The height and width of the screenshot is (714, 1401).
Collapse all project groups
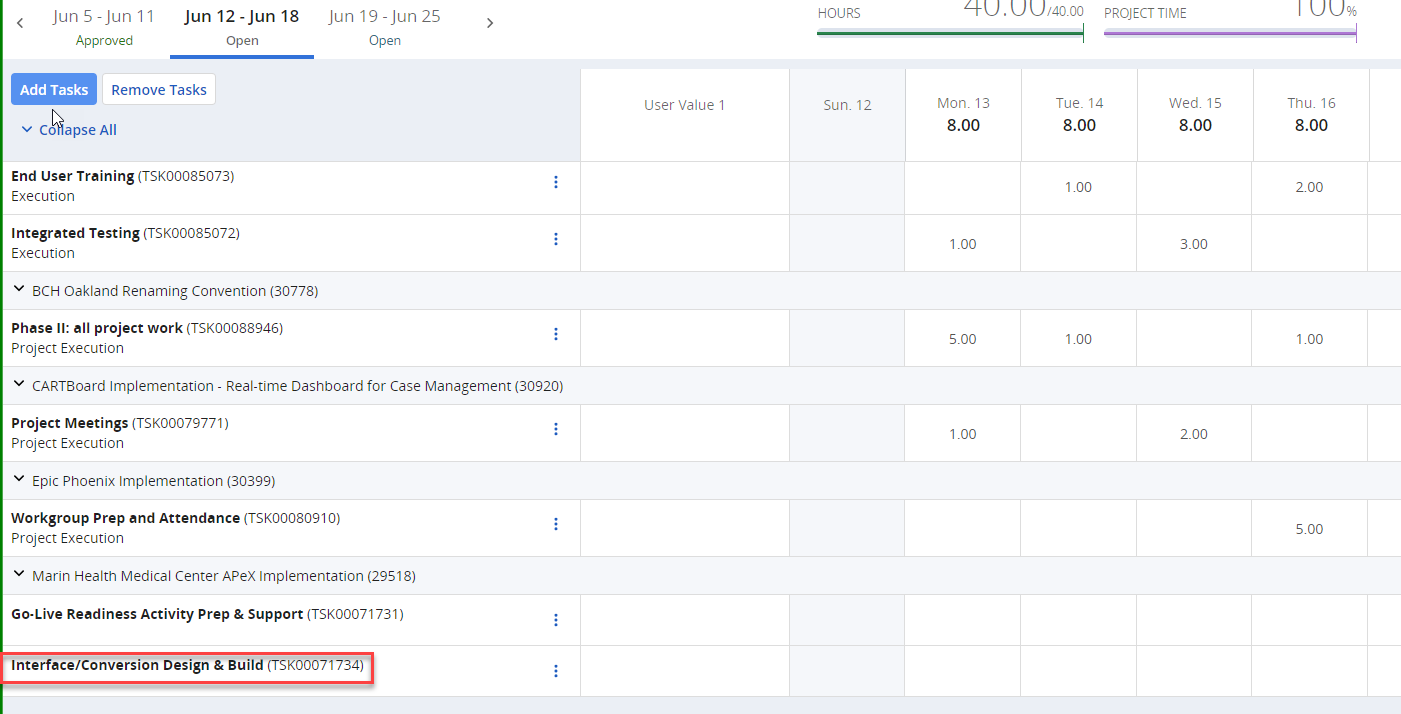point(68,129)
